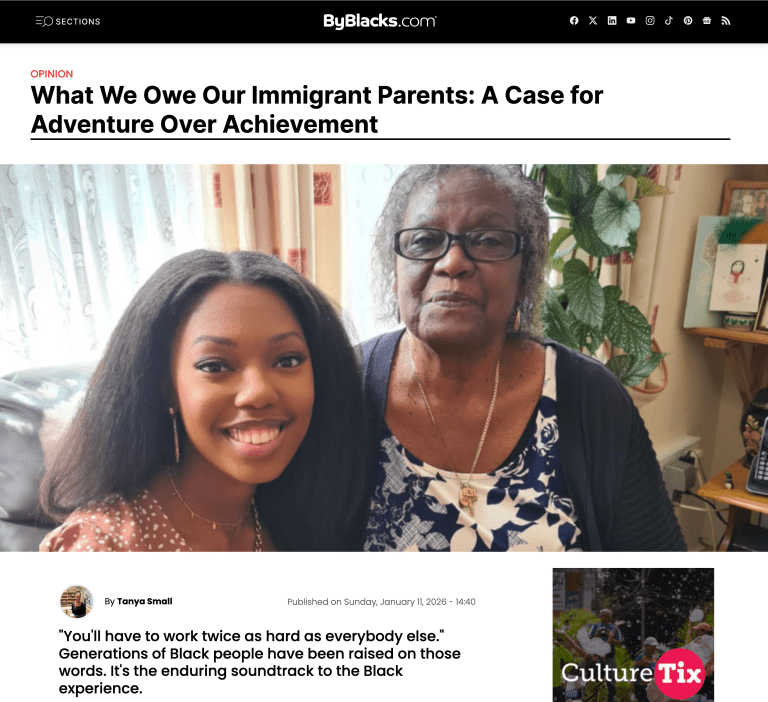This screenshot has width=768, height=702.
Task: Click the article headline about immigrant parents
Action: pyautogui.click(x=317, y=109)
